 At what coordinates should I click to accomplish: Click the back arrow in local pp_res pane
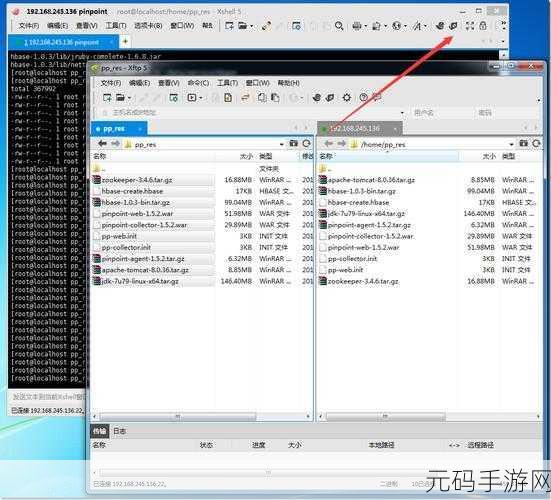103,143
